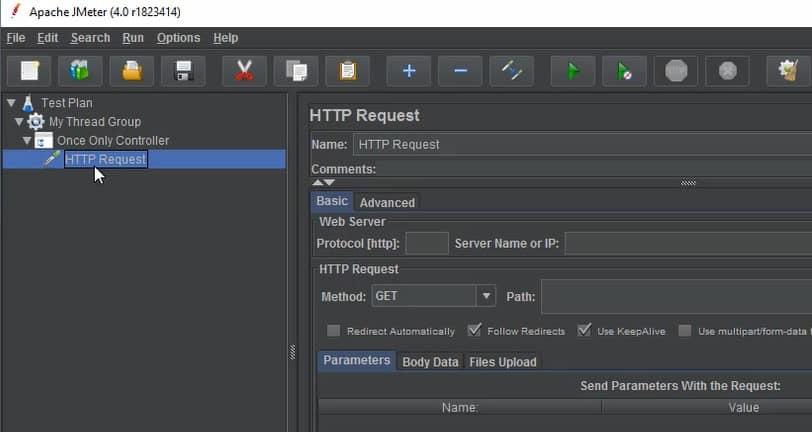The width and height of the screenshot is (812, 432).
Task: Click the Stop test toolbar icon
Action: coord(676,70)
